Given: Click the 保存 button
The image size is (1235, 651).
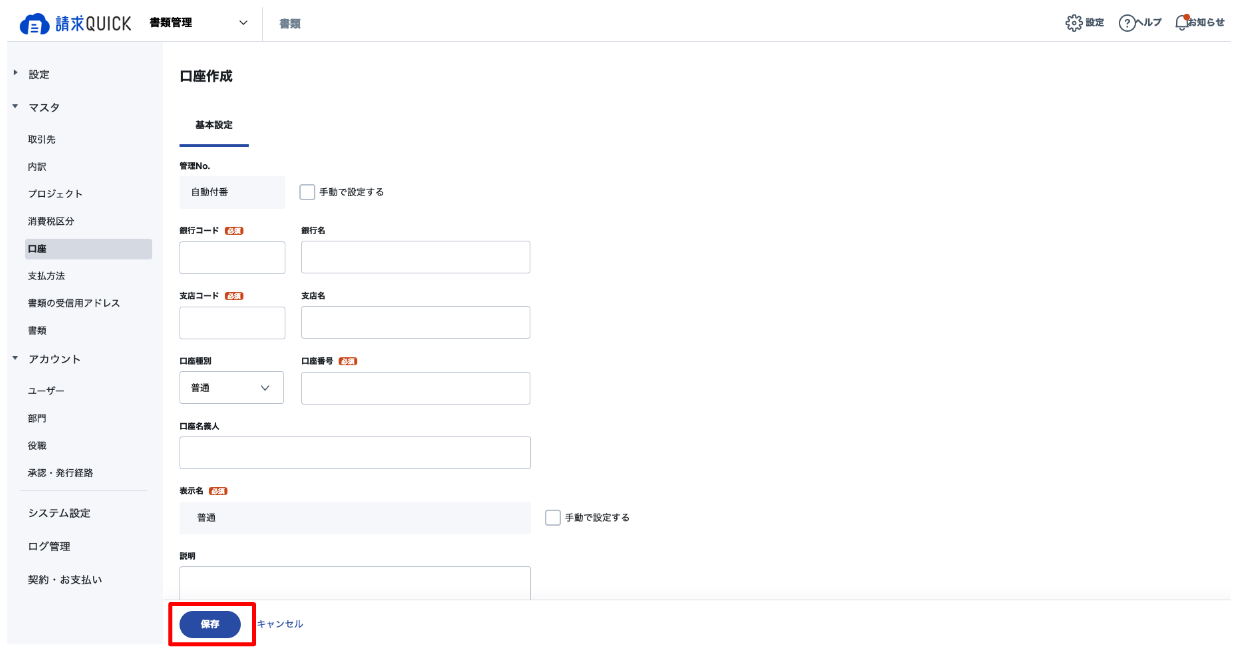Looking at the screenshot, I should pos(210,624).
